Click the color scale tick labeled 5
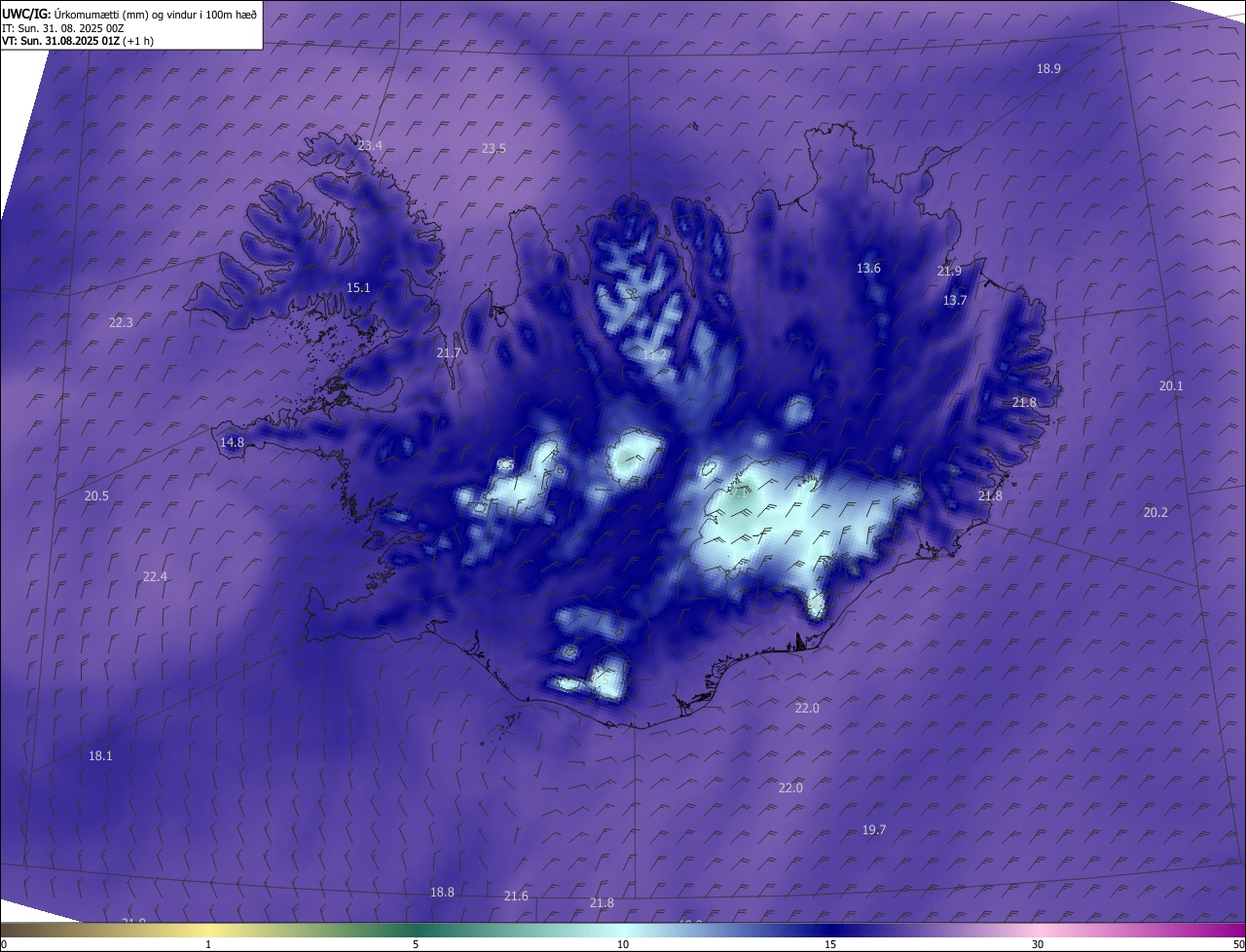This screenshot has width=1246, height=952. pos(416,944)
